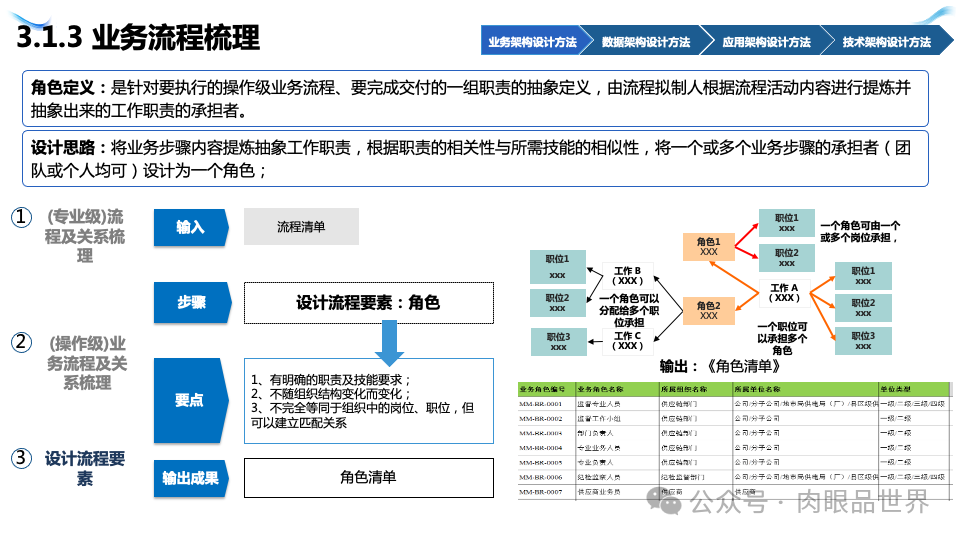Click the note 一个角色可以分配给多个职位承担
The width and height of the screenshot is (960, 540).
tap(629, 310)
